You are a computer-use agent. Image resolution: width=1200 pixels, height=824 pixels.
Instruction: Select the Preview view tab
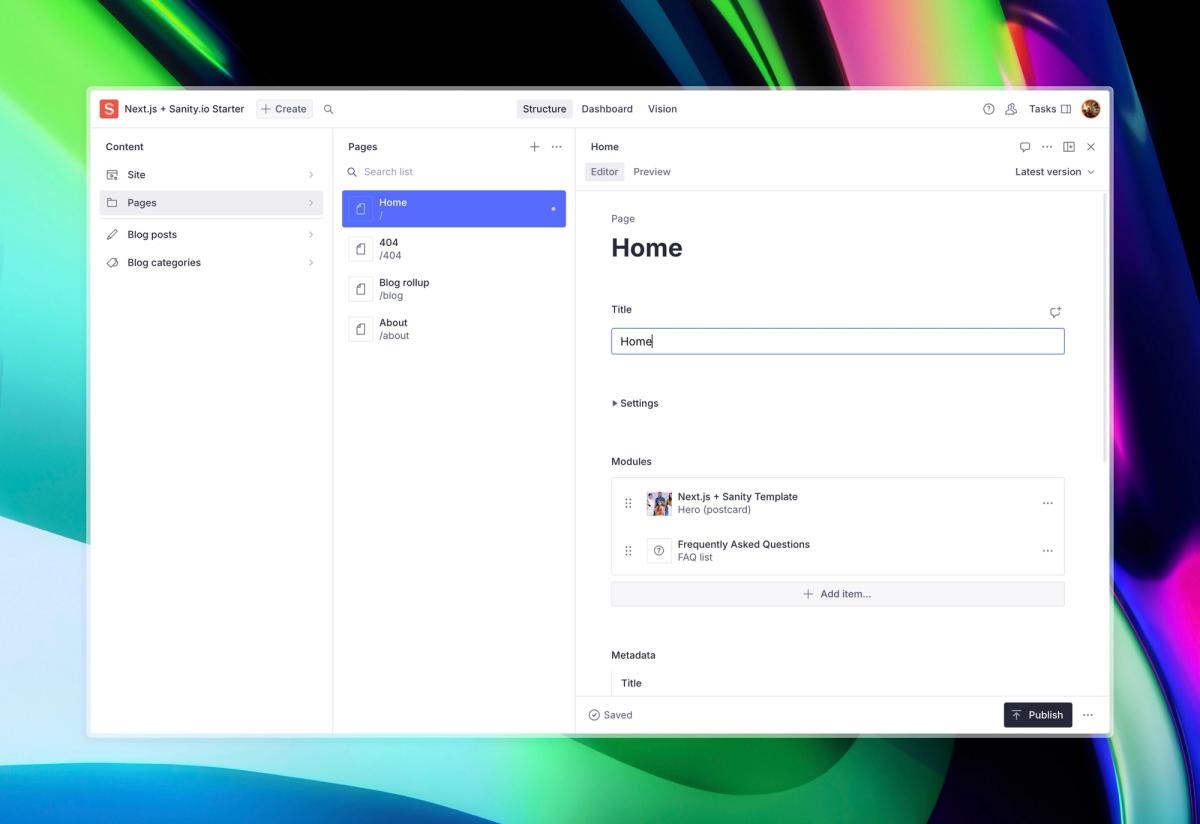pyautogui.click(x=652, y=172)
